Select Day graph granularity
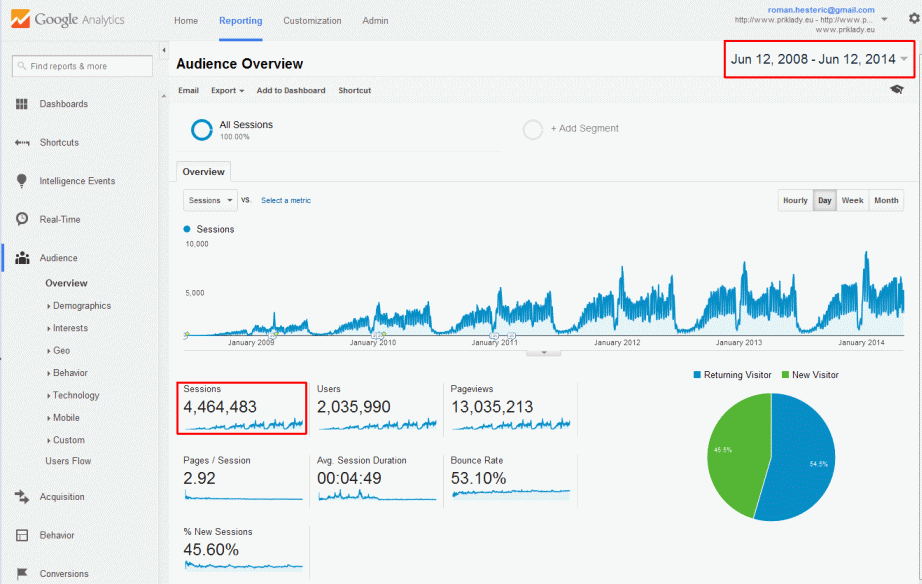The height and width of the screenshot is (584, 922). coord(824,201)
